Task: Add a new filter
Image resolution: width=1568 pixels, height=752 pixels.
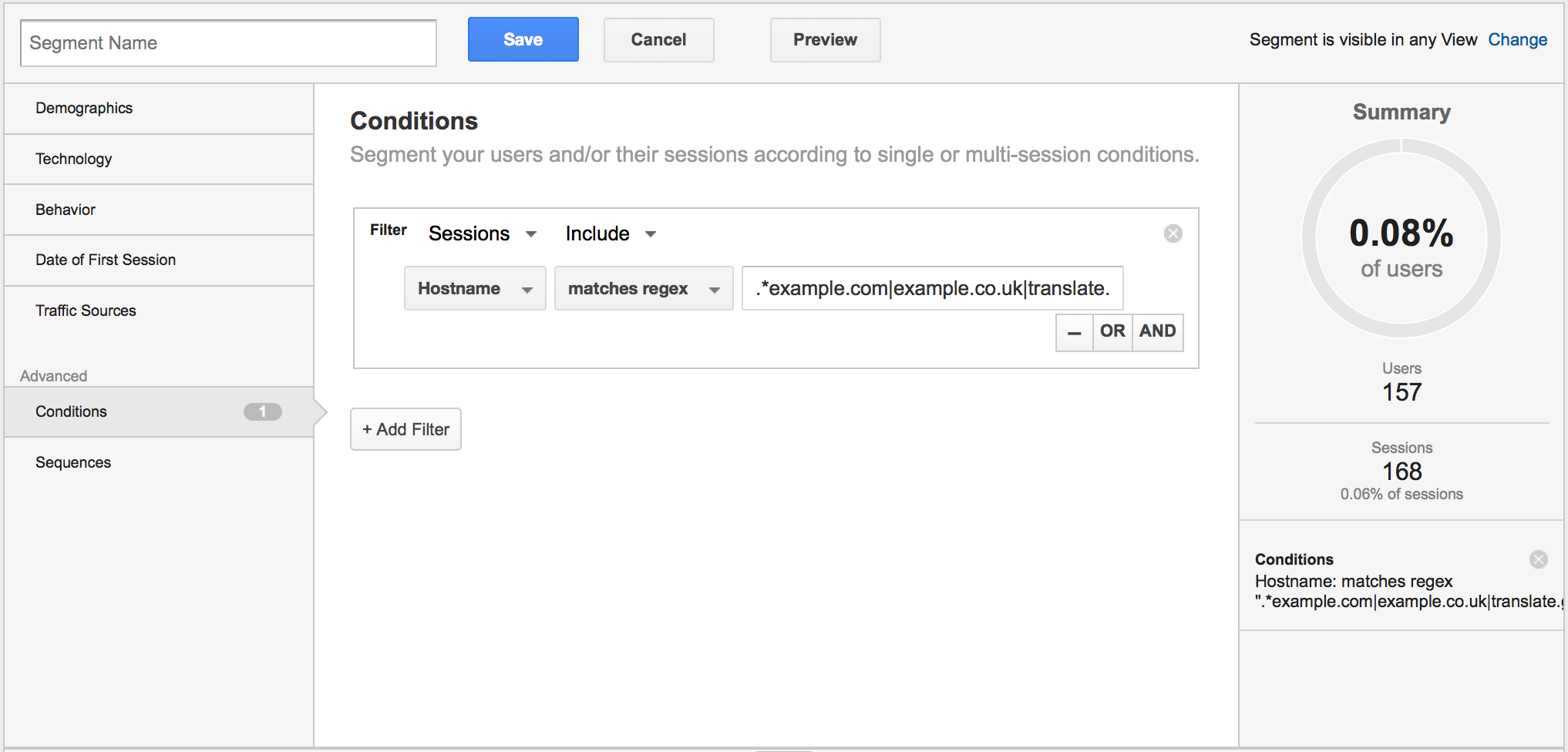Action: [x=405, y=429]
